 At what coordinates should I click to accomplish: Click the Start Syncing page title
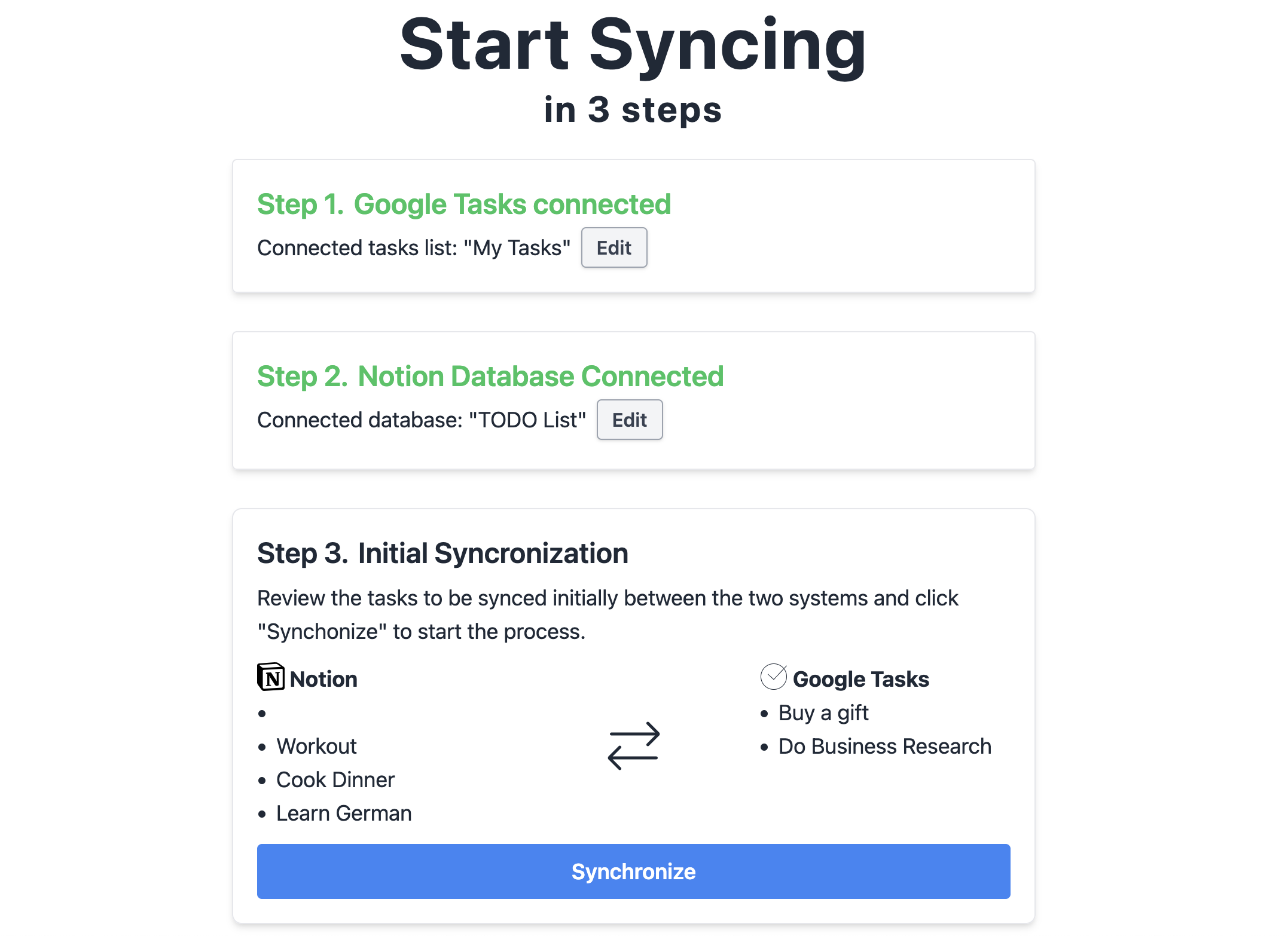click(633, 47)
